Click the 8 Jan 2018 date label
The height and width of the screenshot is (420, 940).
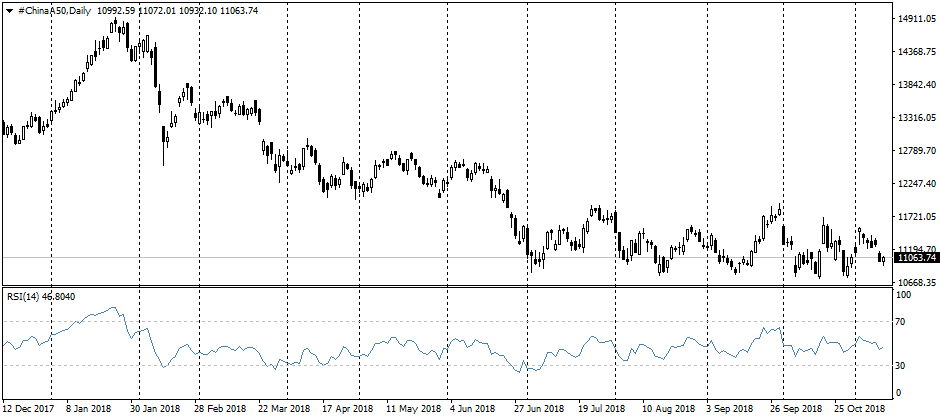pos(88,409)
